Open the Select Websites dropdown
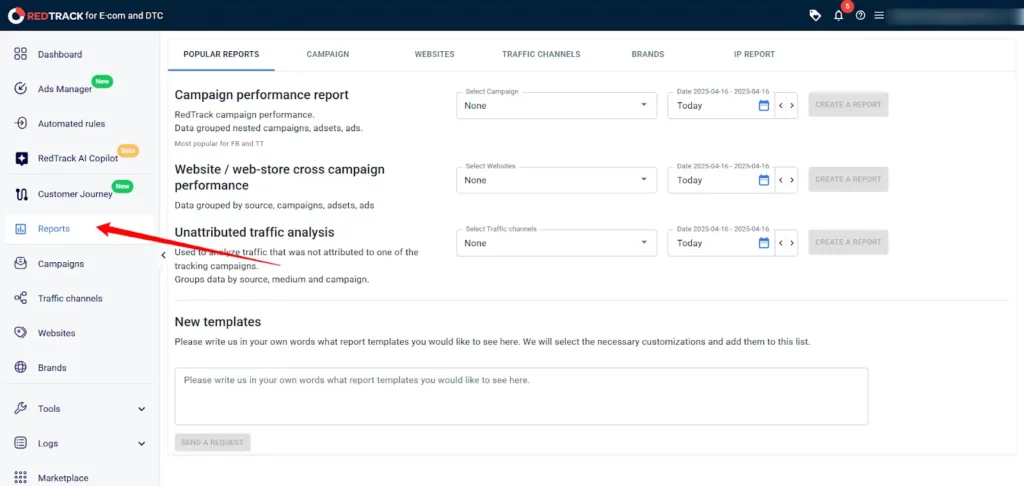1024x486 pixels. 556,180
